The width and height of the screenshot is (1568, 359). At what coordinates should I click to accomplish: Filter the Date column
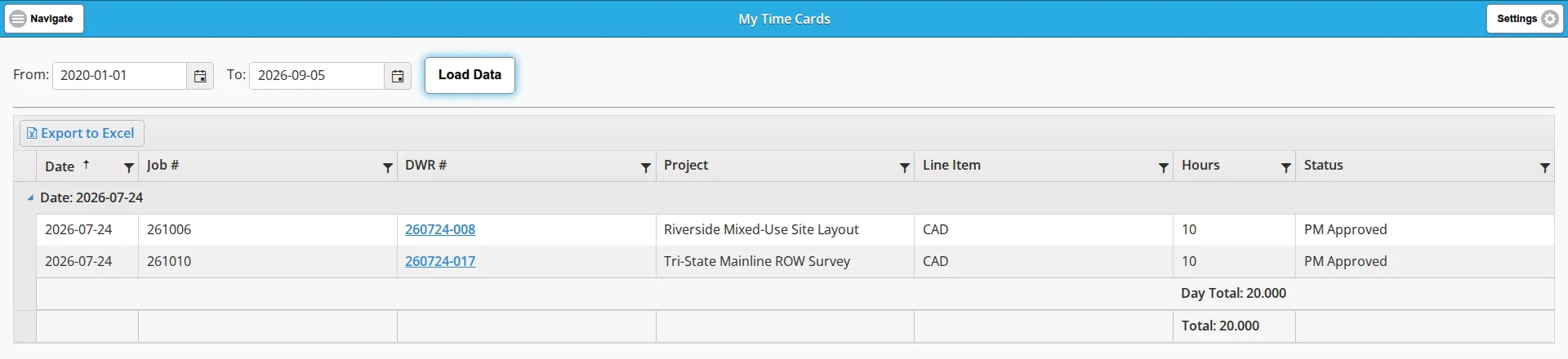pyautogui.click(x=128, y=167)
